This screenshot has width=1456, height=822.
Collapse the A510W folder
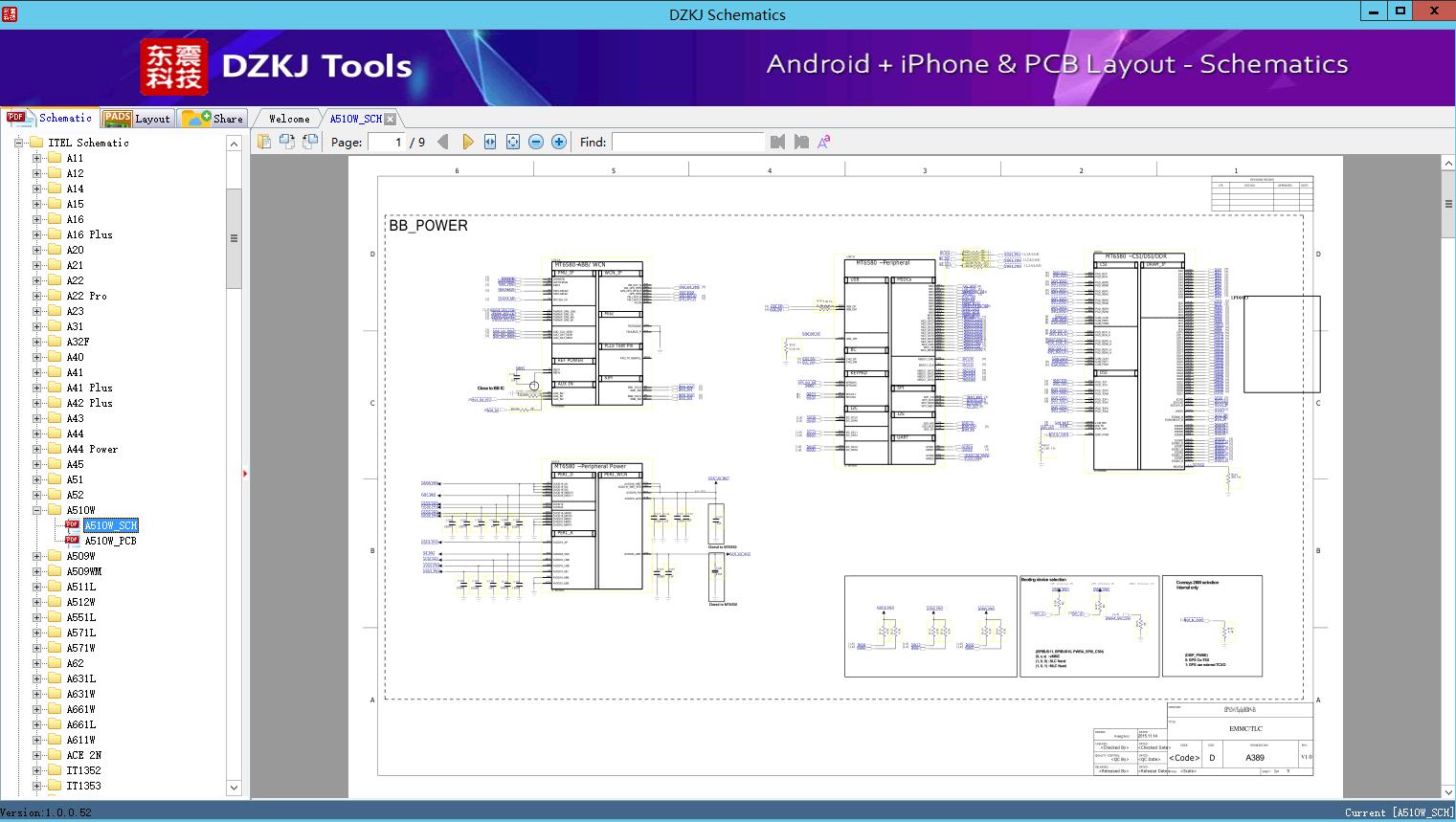[36, 510]
